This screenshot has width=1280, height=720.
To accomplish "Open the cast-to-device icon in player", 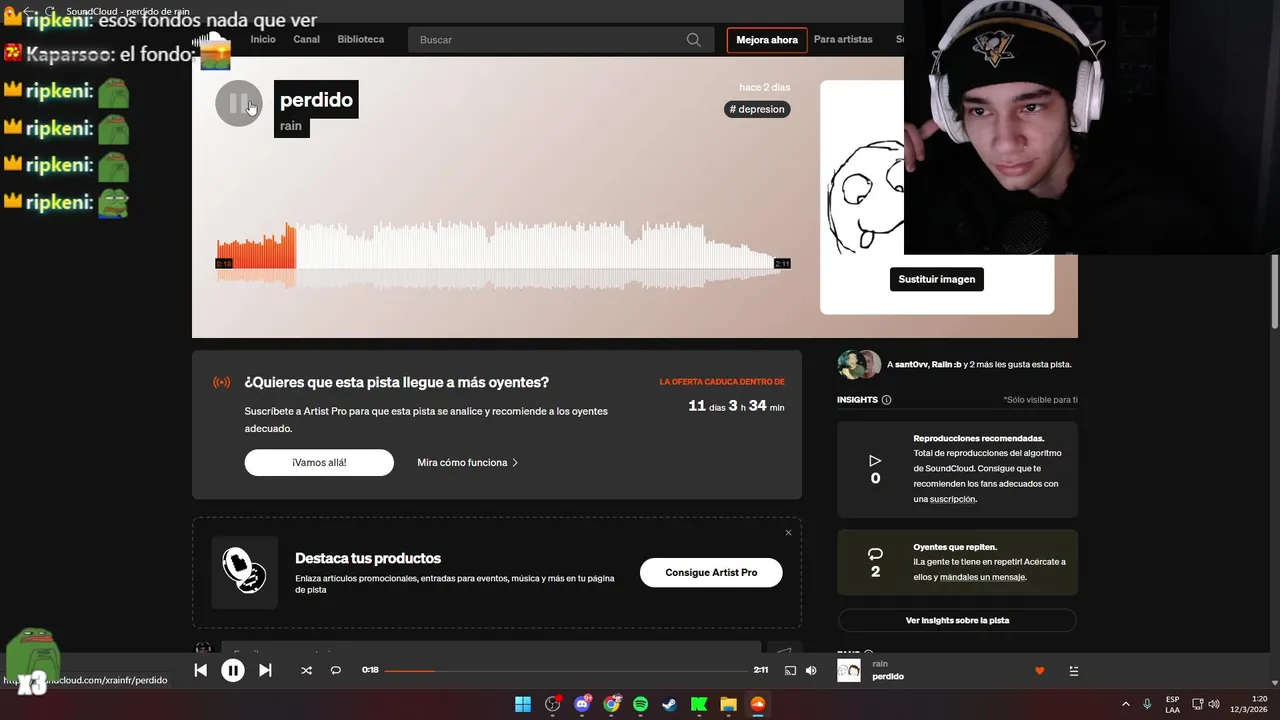I will 790,670.
